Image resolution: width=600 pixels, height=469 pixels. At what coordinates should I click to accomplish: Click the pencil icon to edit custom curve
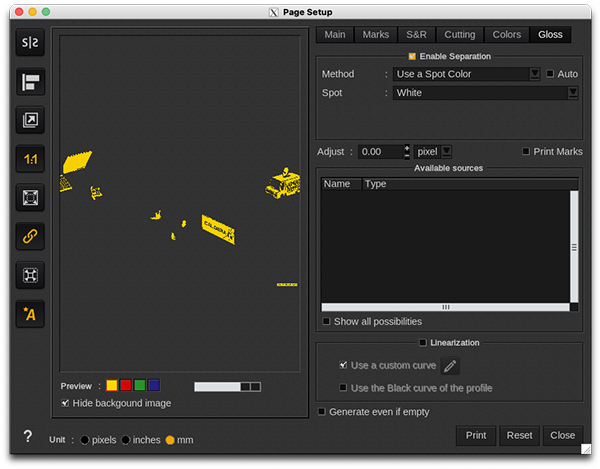coord(451,366)
